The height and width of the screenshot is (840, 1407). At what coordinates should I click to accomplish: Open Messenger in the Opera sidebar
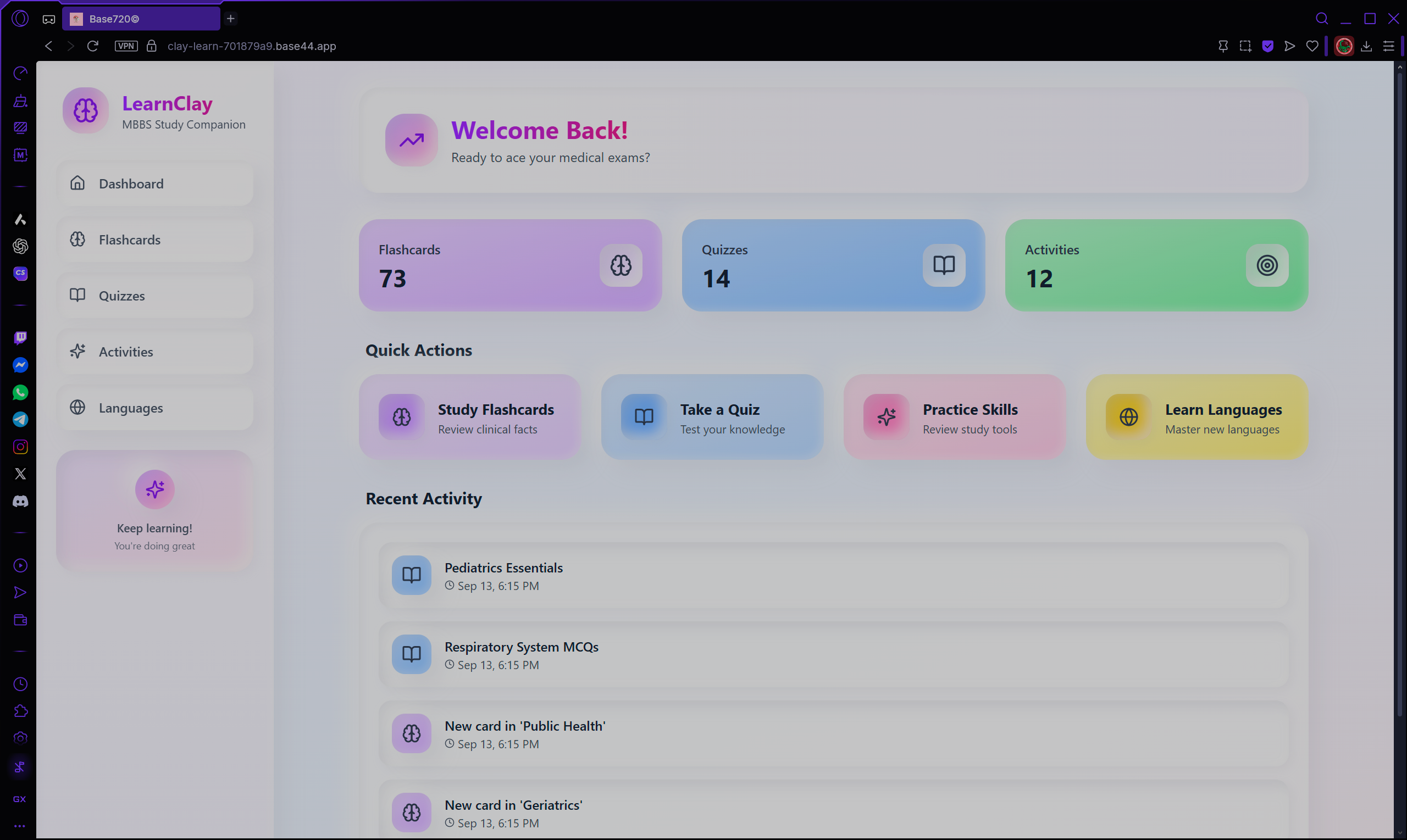click(20, 365)
